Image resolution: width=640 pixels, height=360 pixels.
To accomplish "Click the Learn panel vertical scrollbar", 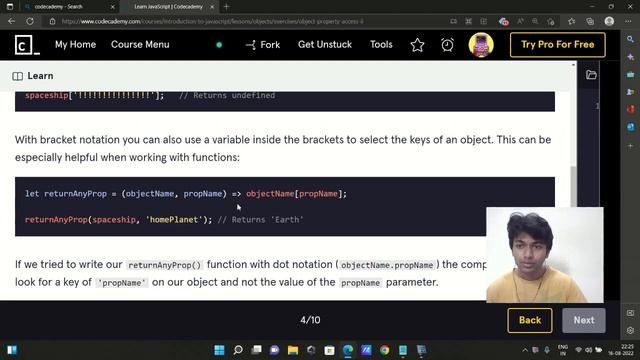I will point(573,186).
